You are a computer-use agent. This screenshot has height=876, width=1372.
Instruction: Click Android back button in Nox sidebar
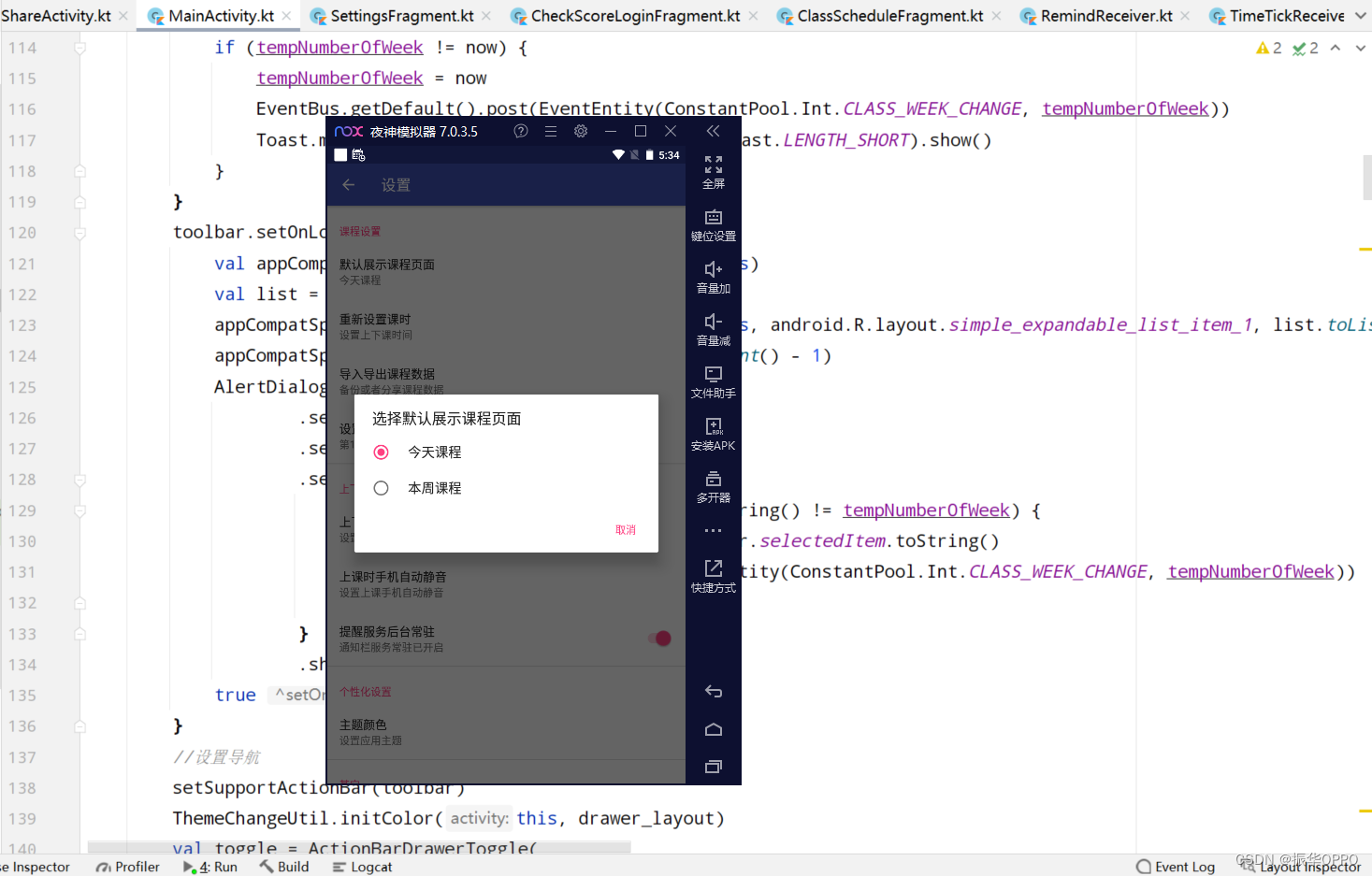[x=713, y=692]
